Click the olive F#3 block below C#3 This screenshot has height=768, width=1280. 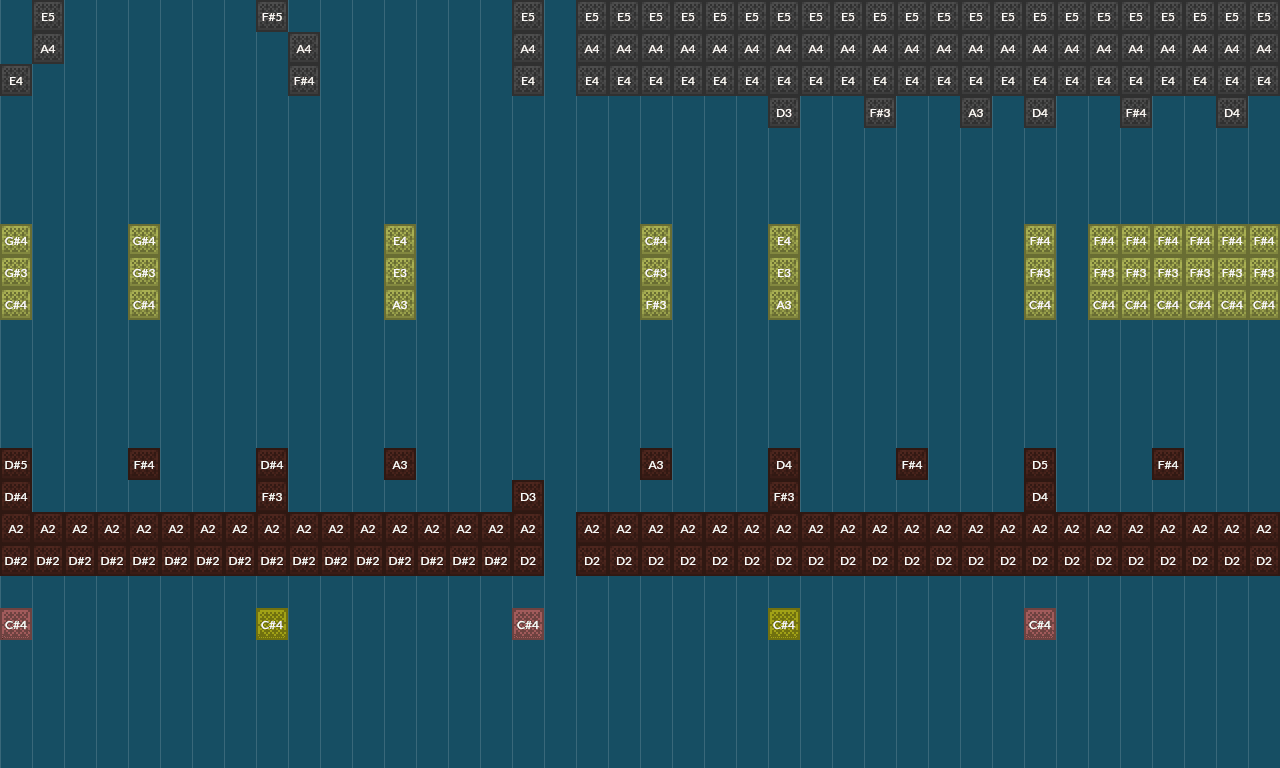tap(656, 305)
